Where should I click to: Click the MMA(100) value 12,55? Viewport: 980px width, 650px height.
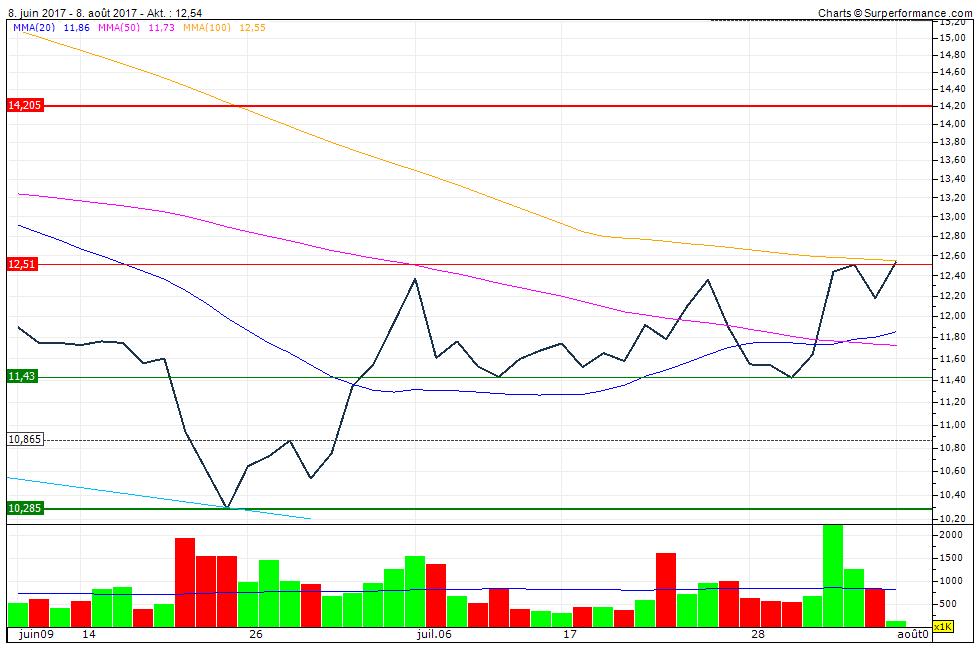252,28
